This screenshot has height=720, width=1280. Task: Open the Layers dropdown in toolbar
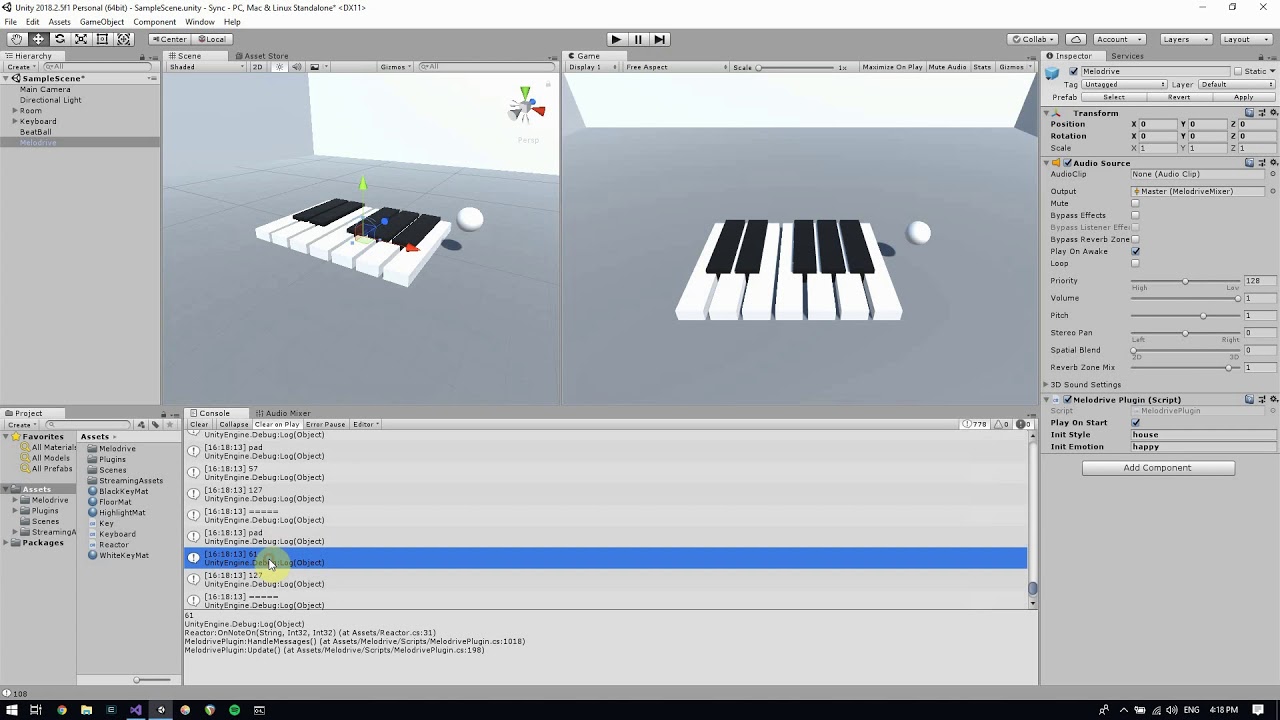[x=1186, y=39]
